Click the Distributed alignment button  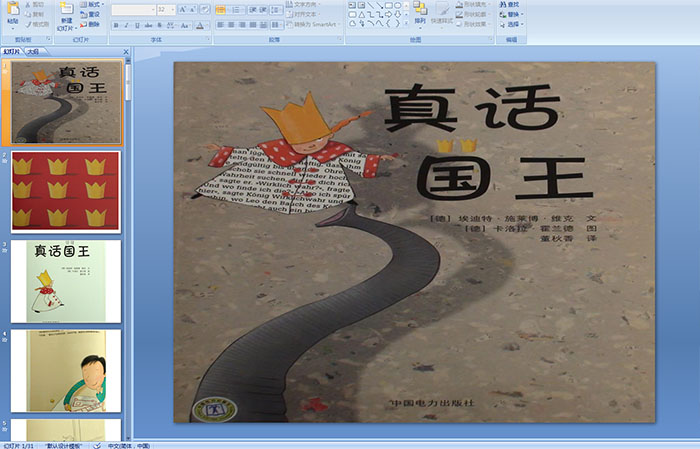tap(263, 25)
